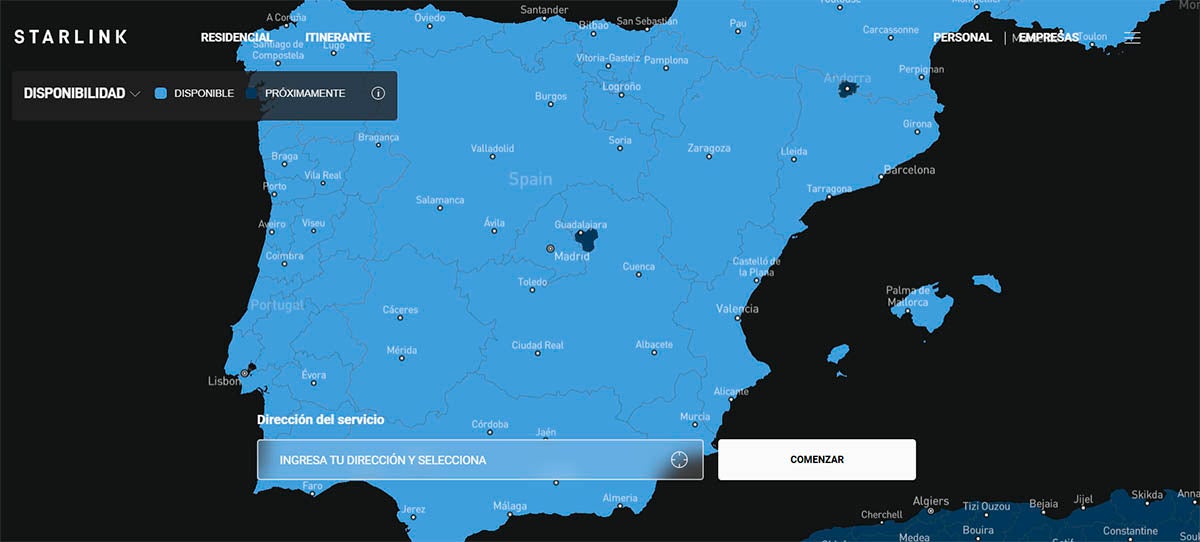Click the Dirección del servicio heading
Screen dimensions: 1200x542
(320, 420)
